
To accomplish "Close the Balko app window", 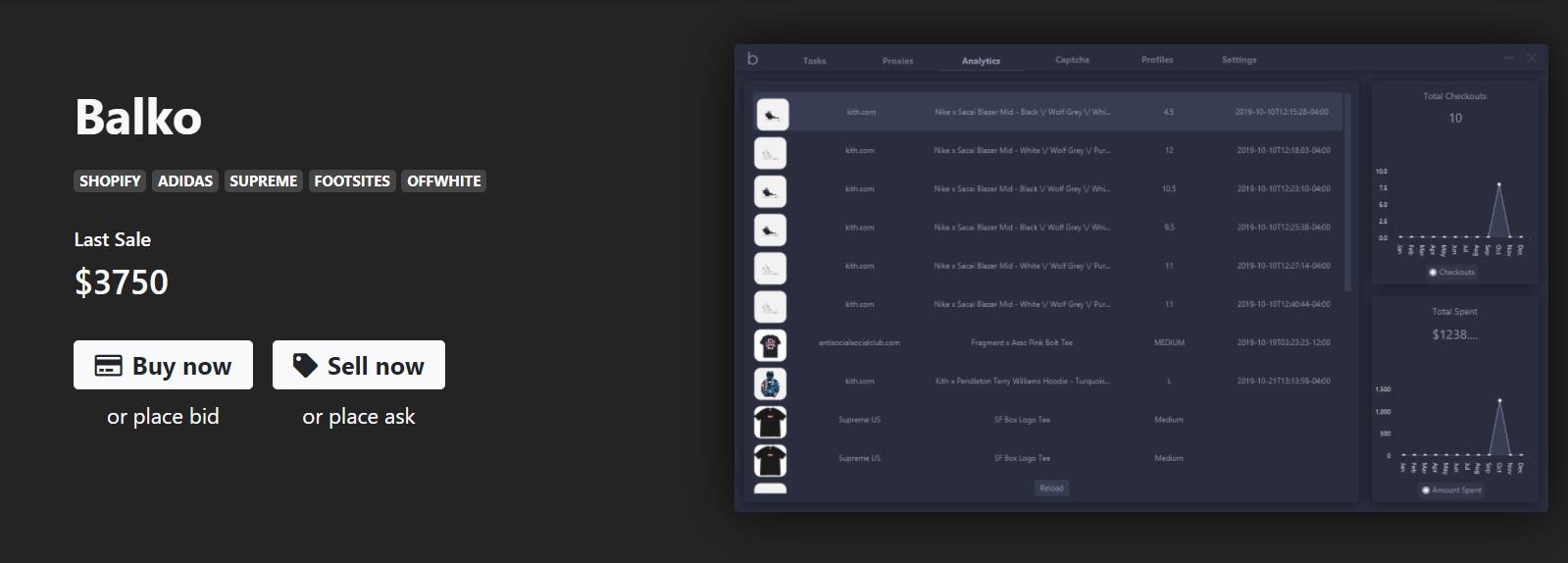I will [x=1531, y=59].
